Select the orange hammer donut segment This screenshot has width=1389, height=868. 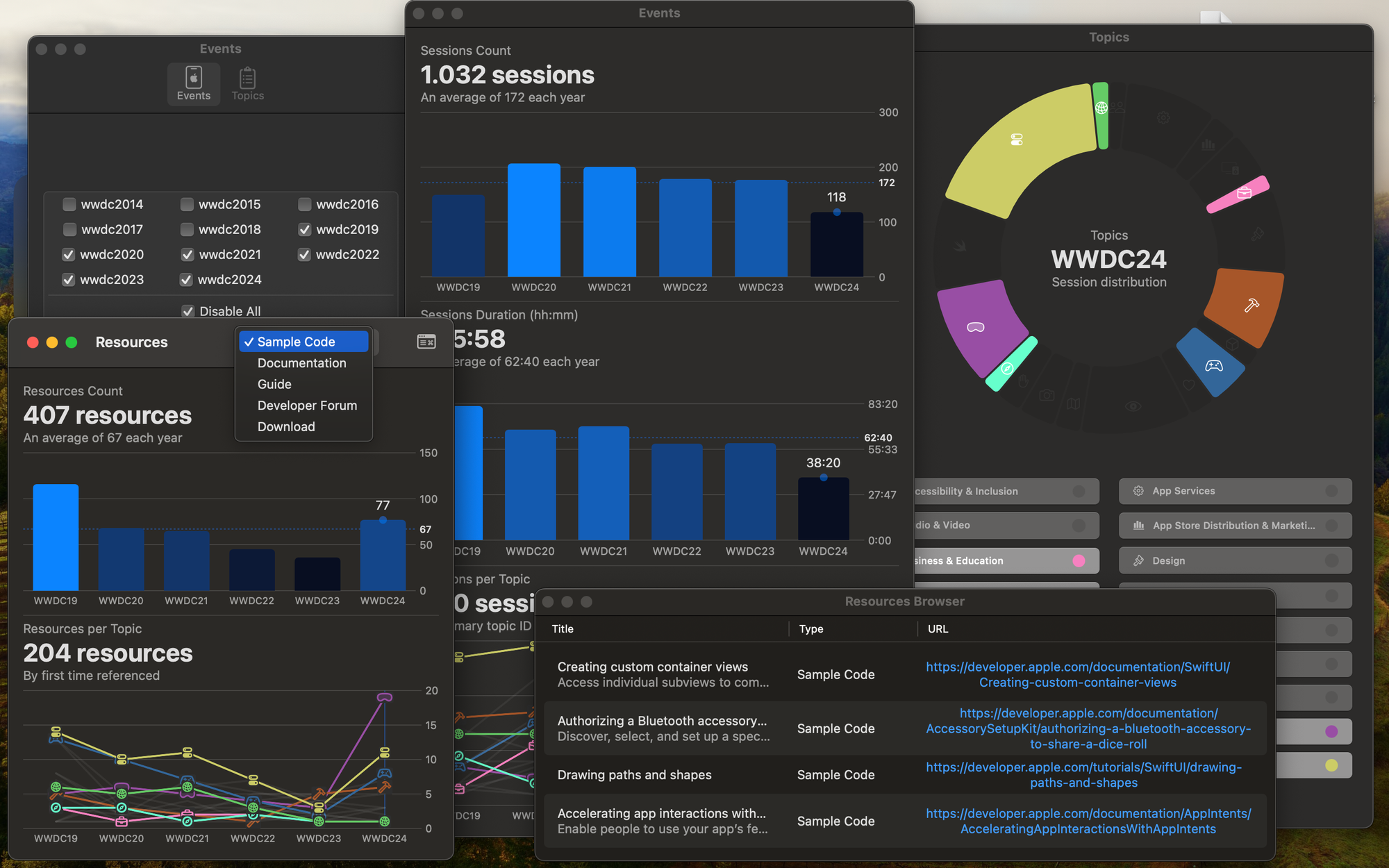(1247, 306)
